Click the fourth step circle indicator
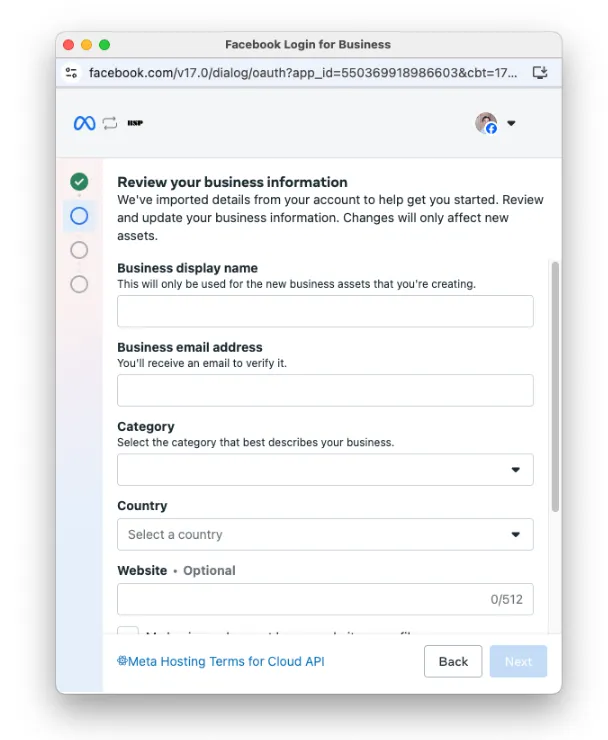The image size is (608, 740). point(79,284)
